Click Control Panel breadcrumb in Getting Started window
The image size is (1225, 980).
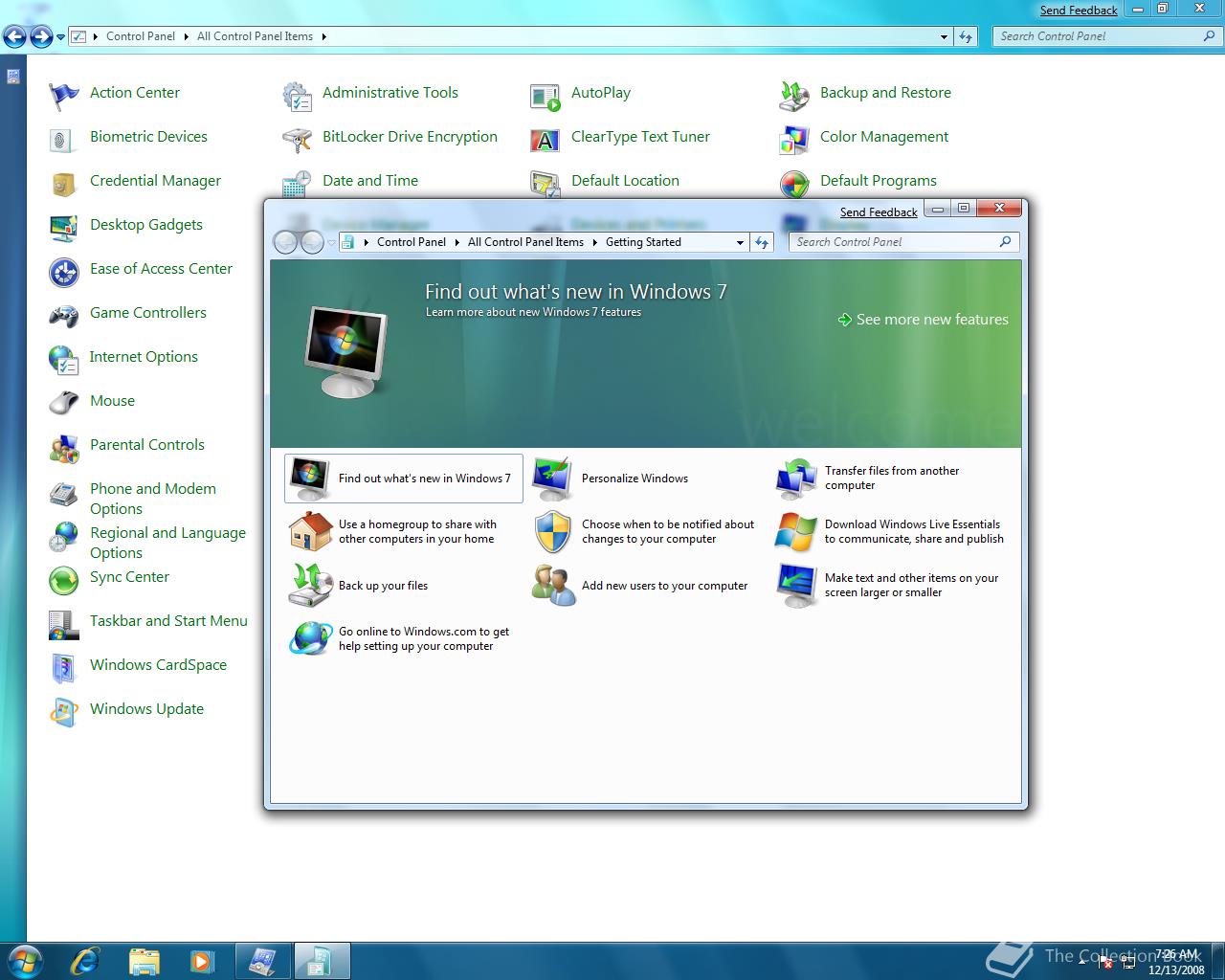click(412, 242)
